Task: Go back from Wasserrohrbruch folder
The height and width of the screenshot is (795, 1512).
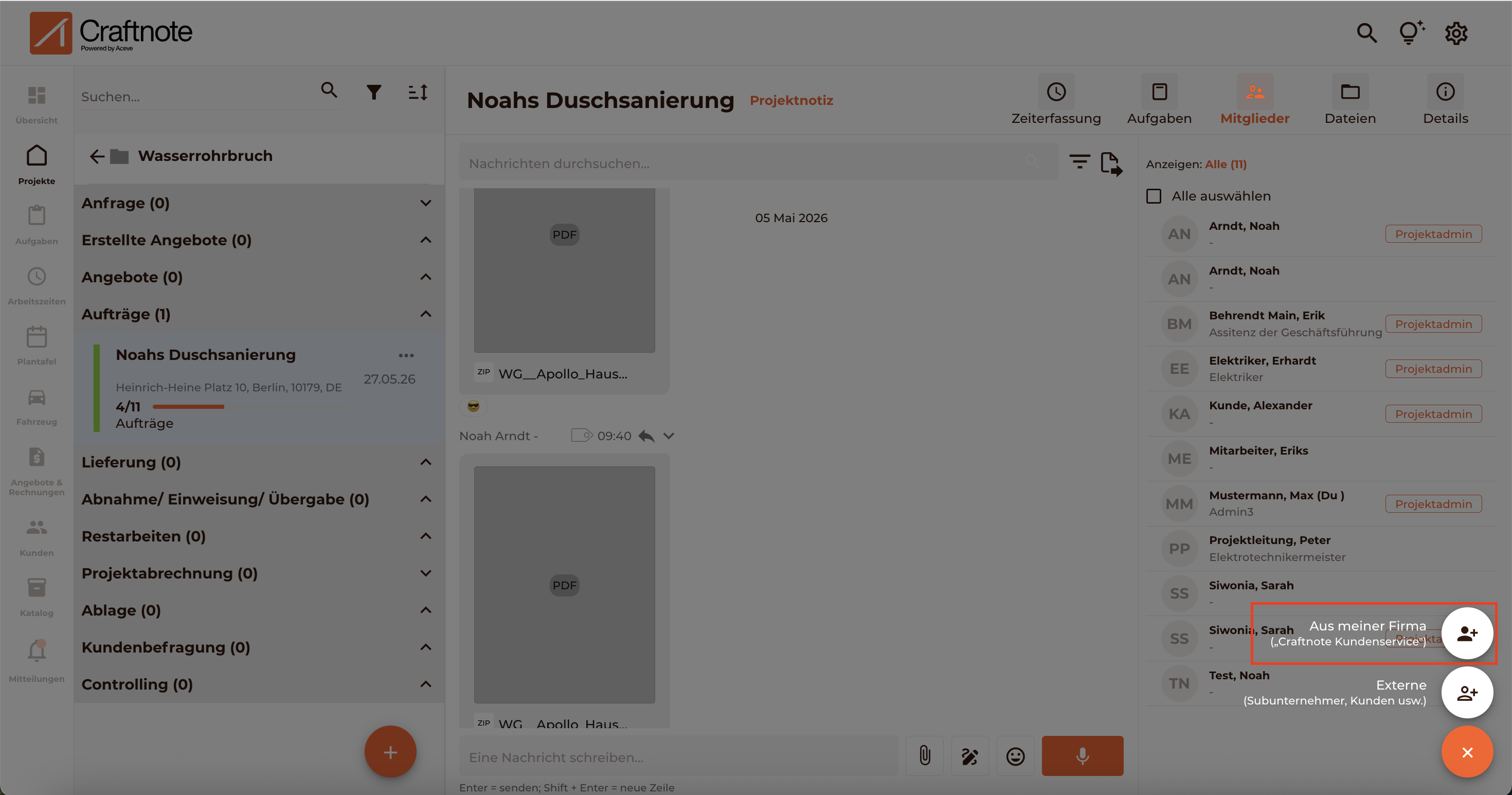Action: point(97,156)
